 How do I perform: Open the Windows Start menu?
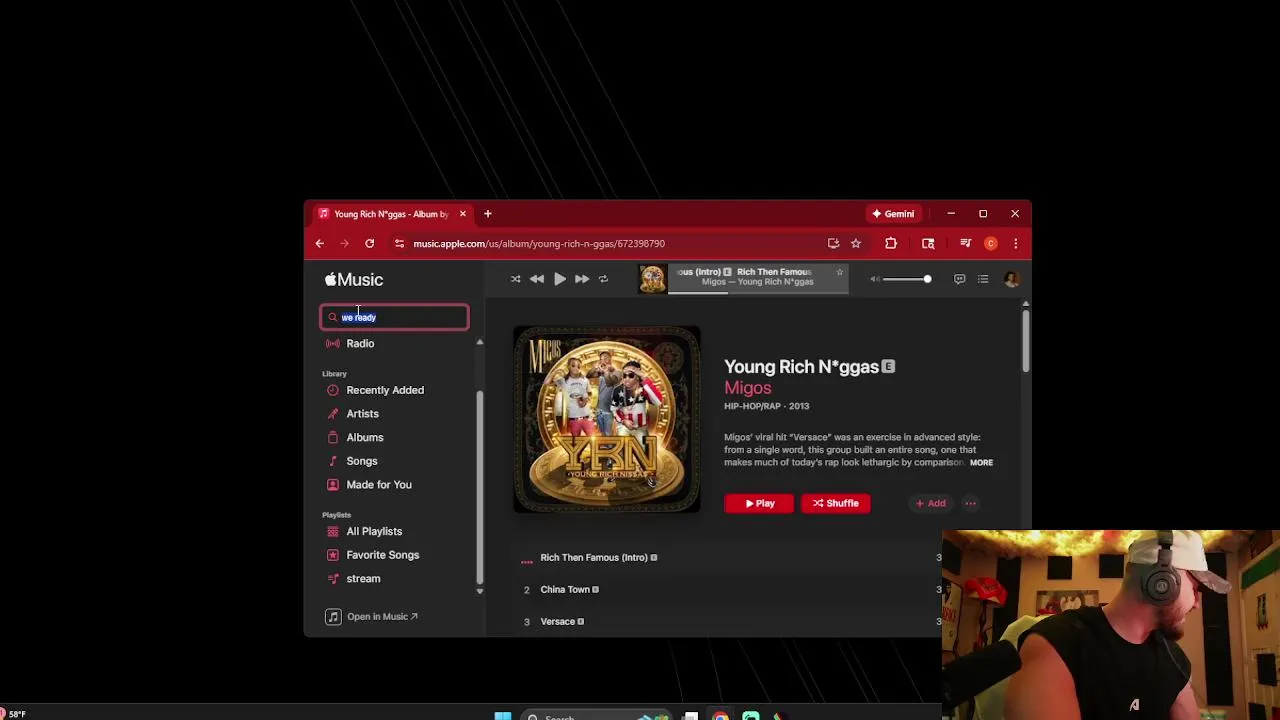[503, 715]
